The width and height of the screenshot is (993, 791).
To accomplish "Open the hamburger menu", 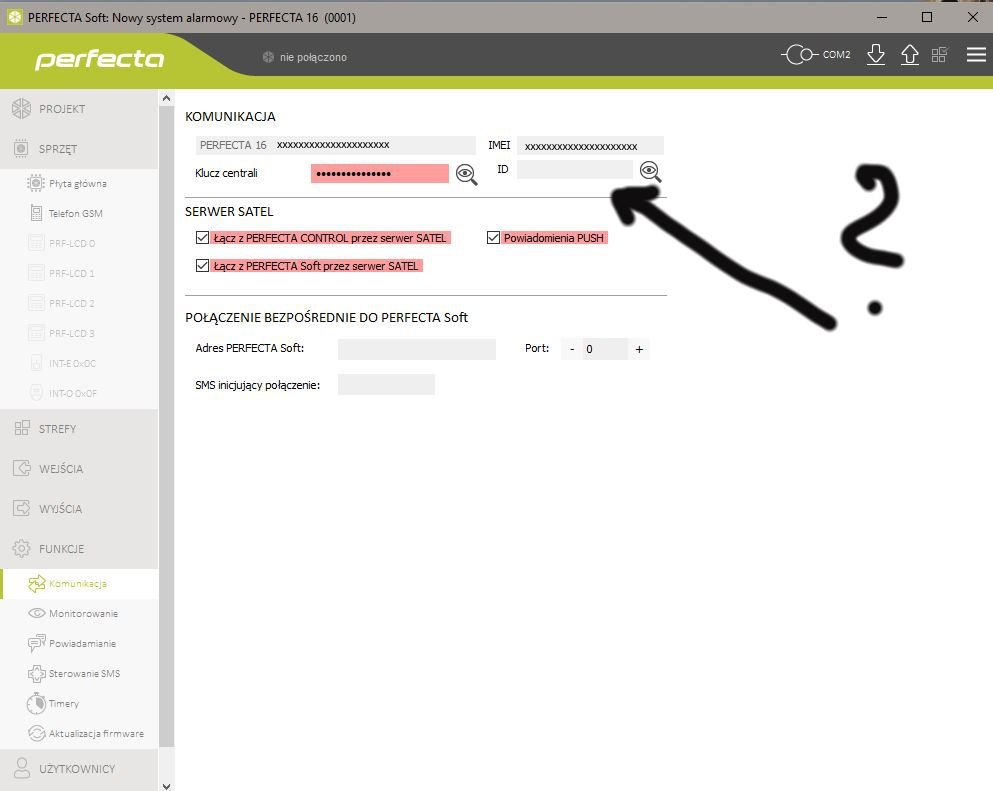I will tap(976, 54).
